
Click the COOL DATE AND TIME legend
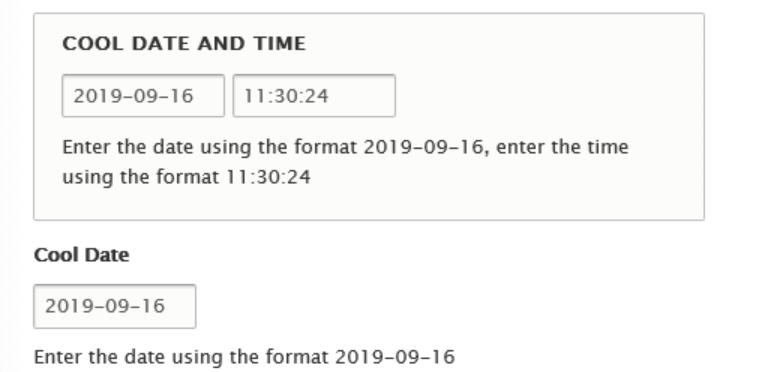184,44
